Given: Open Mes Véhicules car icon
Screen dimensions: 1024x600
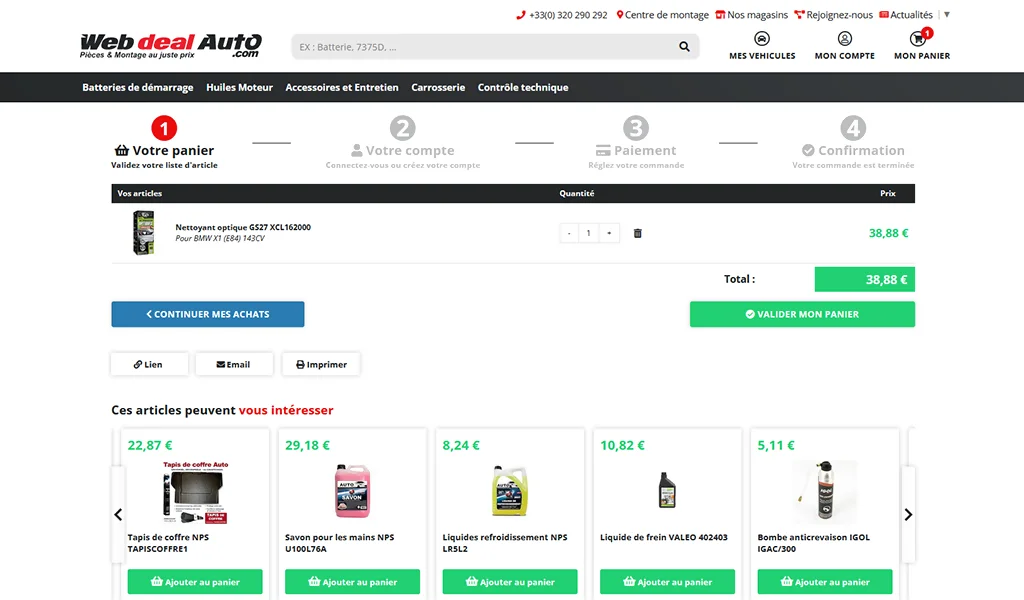Looking at the screenshot, I should coord(762,40).
